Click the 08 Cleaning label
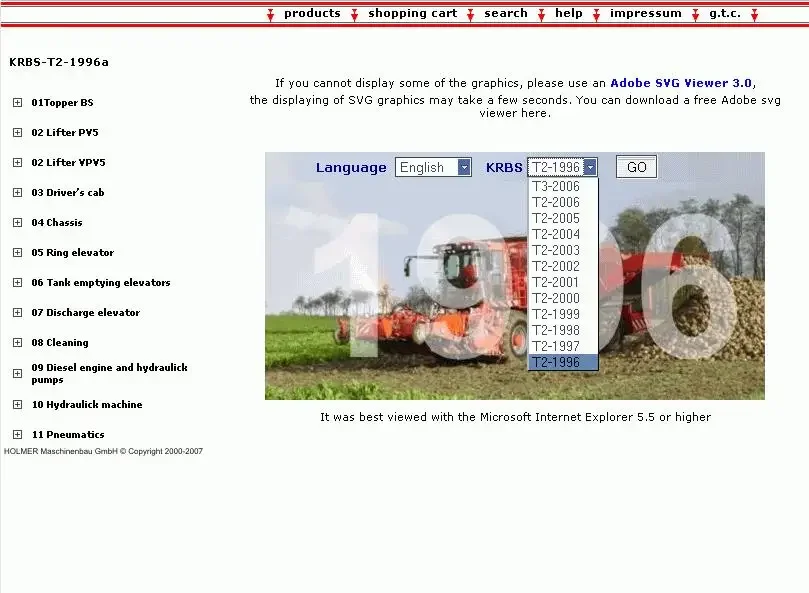809x593 pixels. pyautogui.click(x=60, y=343)
